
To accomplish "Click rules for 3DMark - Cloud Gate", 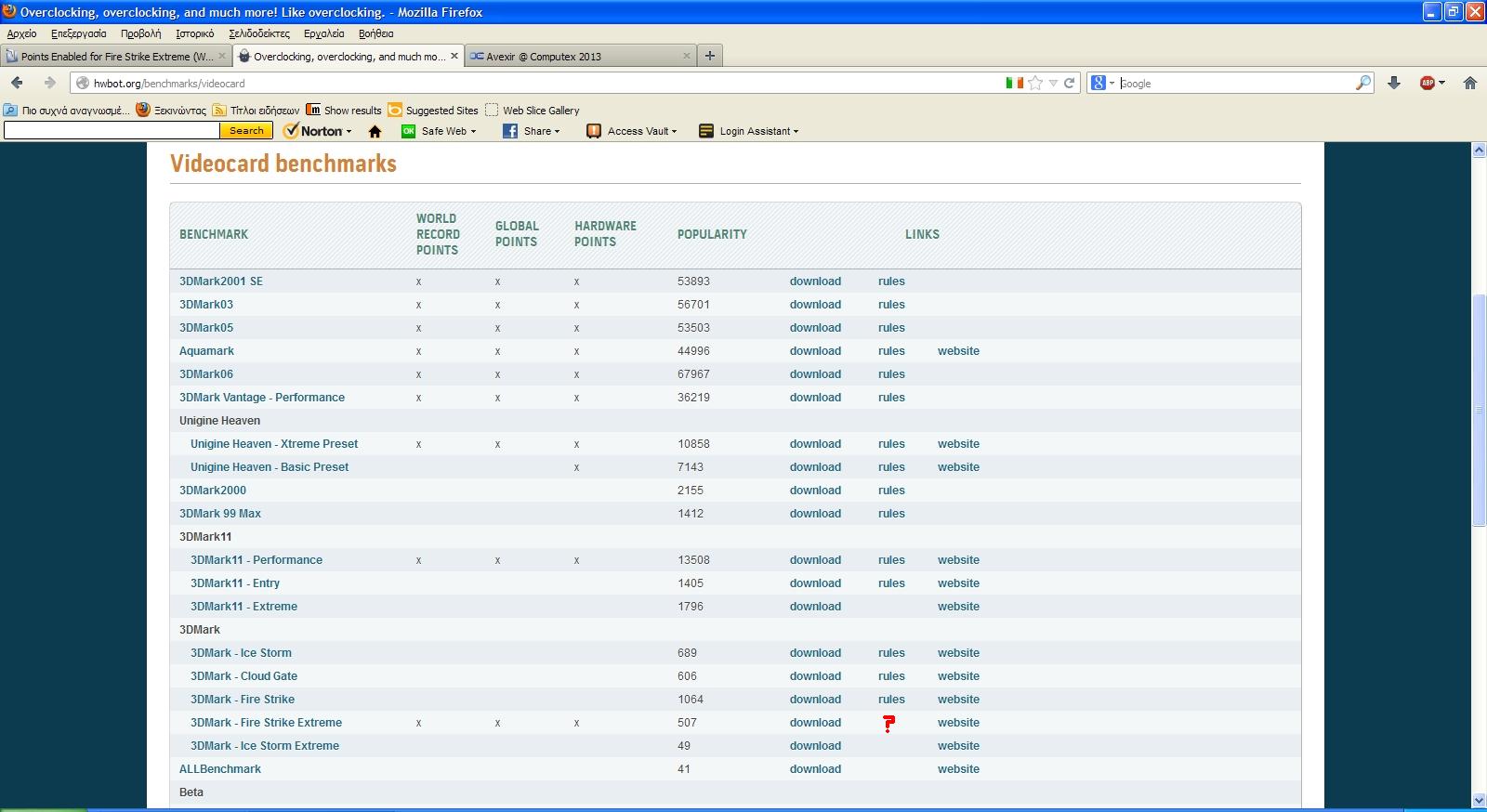I will point(891,676).
